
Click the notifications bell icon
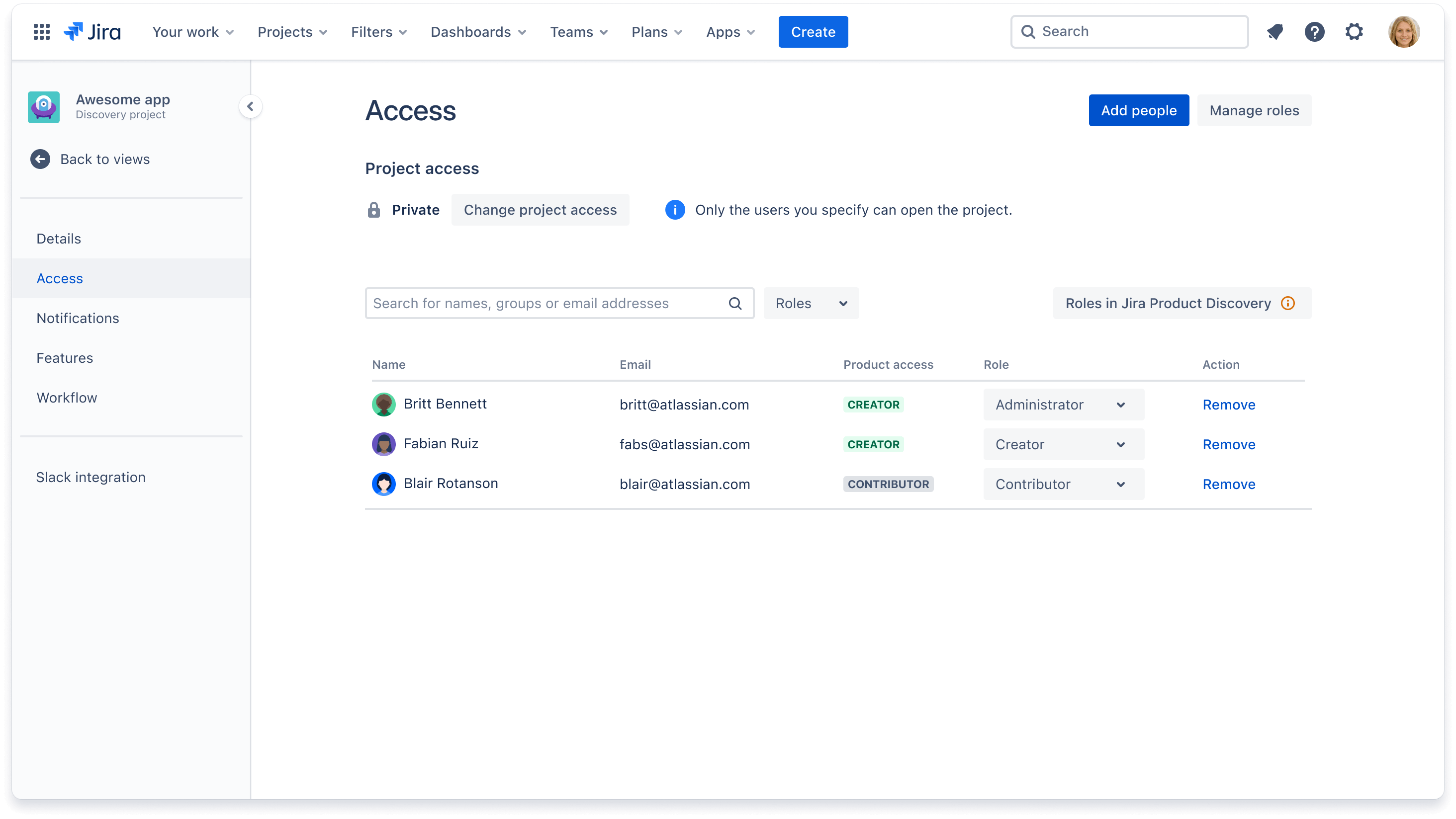tap(1275, 32)
